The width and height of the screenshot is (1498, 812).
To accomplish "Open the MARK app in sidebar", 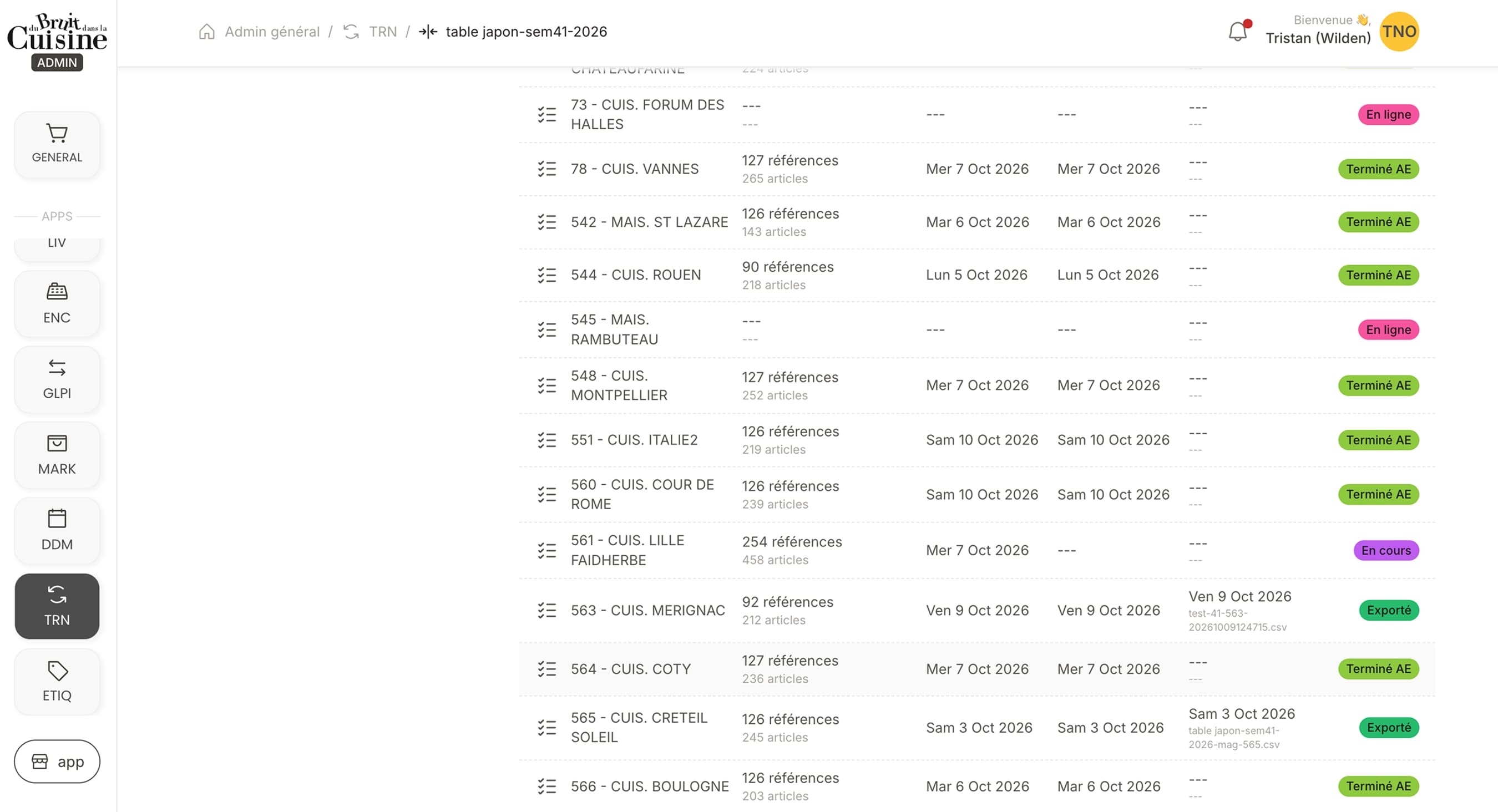I will coord(57,455).
